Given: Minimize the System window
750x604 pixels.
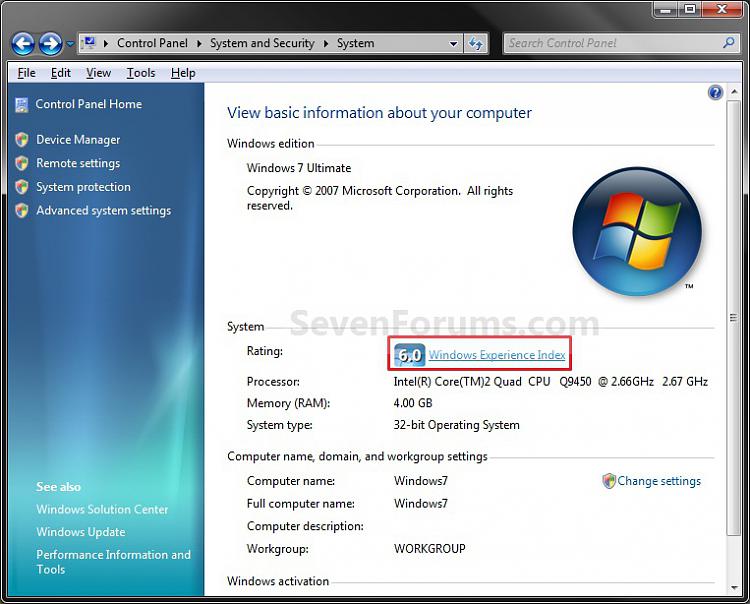Looking at the screenshot, I should [665, 10].
